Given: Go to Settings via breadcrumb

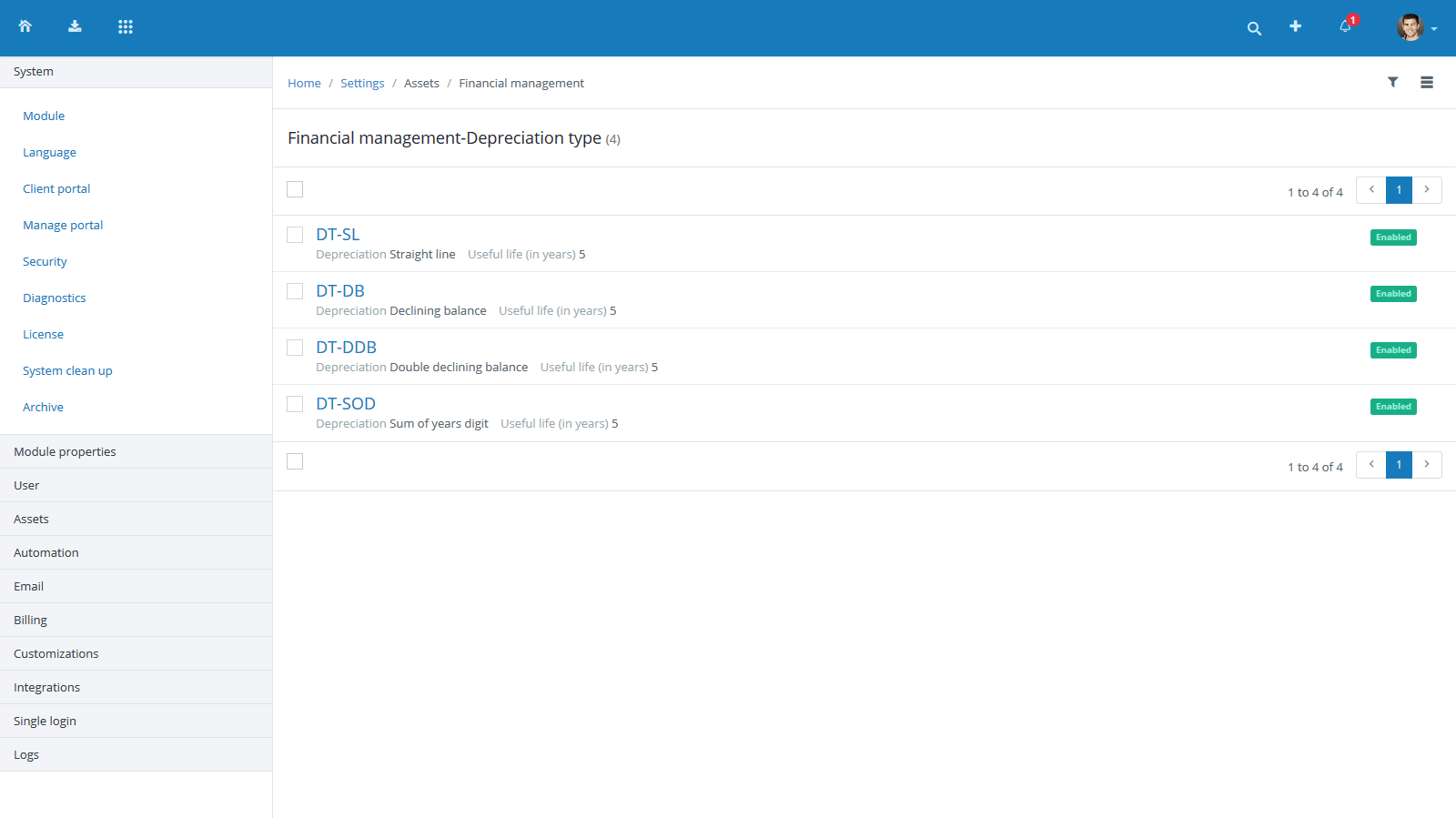Looking at the screenshot, I should [362, 83].
